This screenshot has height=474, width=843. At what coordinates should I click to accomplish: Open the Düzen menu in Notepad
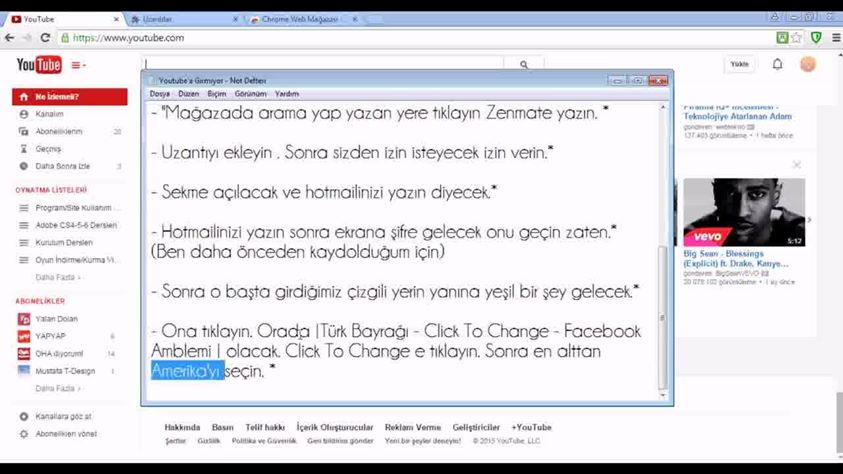tap(188, 94)
